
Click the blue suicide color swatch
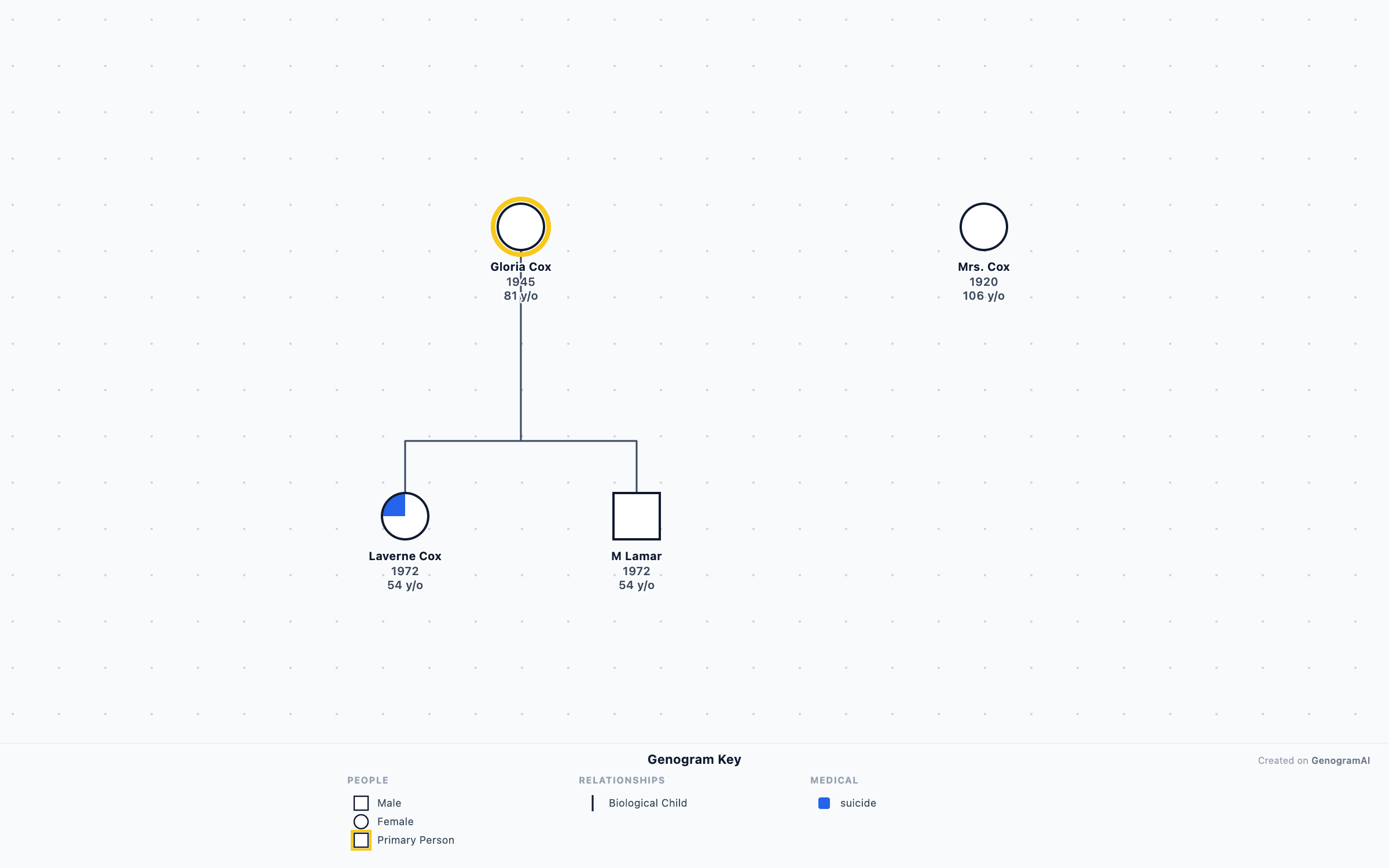coord(824,803)
